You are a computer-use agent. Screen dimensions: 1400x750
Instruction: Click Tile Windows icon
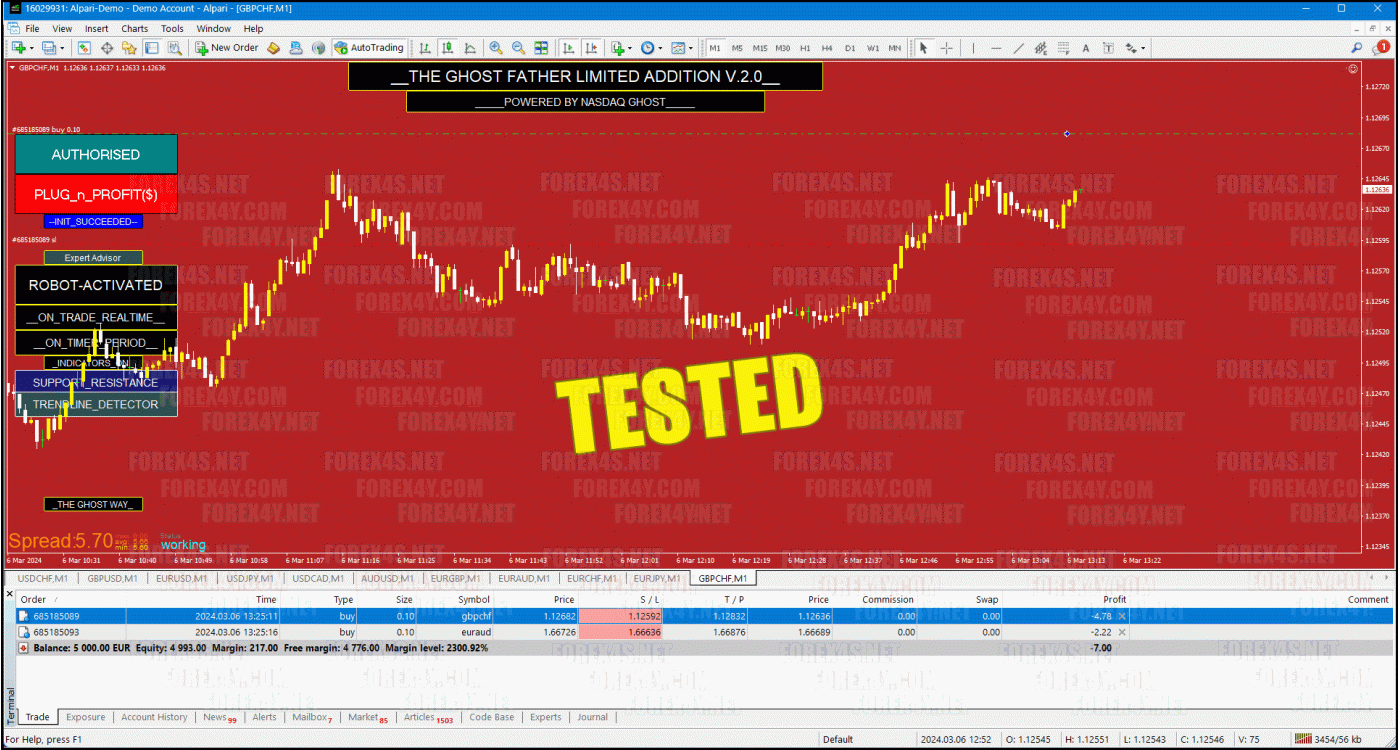pos(541,48)
